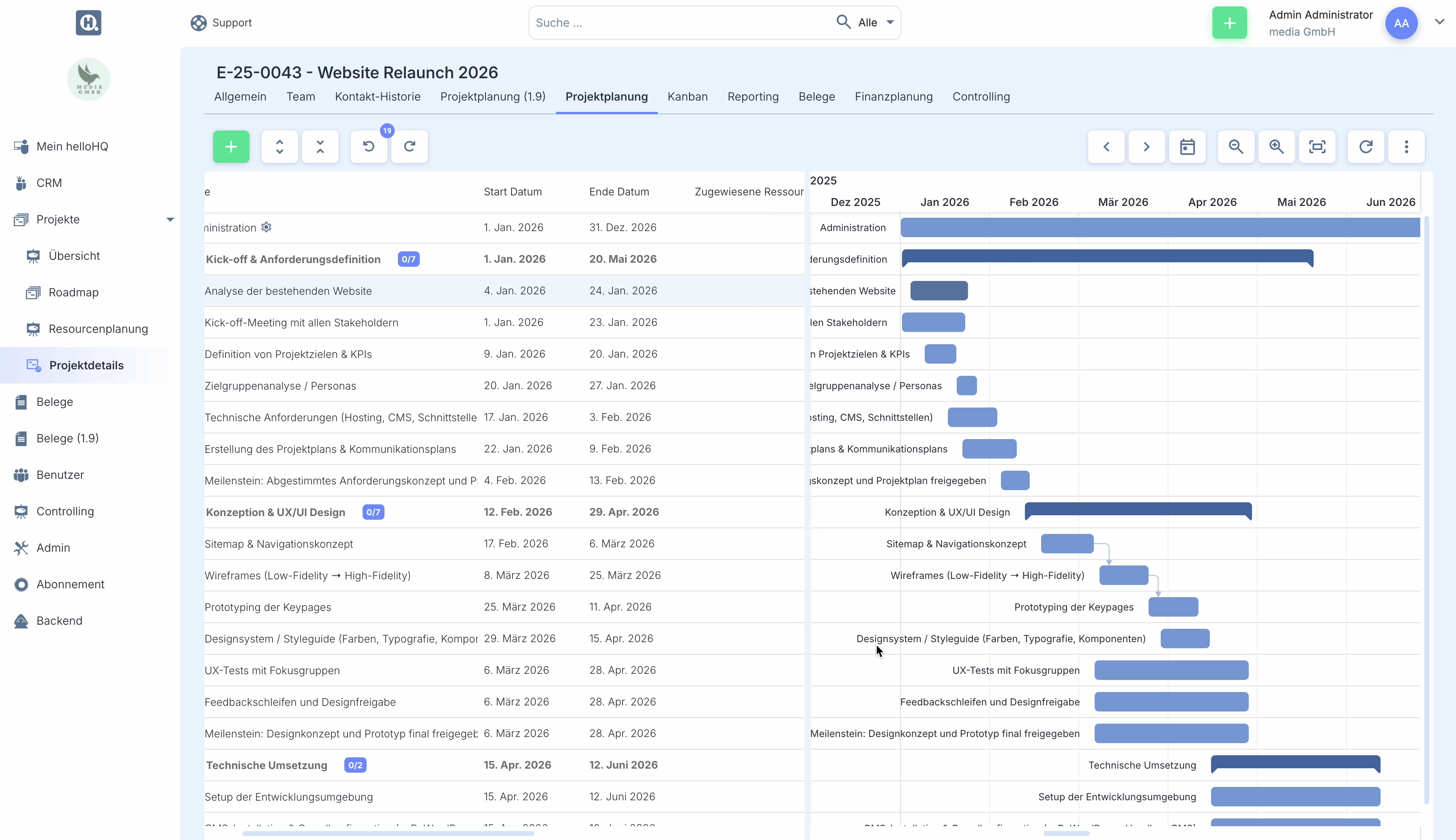
Task: Switch to the Kanban tab
Action: 687,96
